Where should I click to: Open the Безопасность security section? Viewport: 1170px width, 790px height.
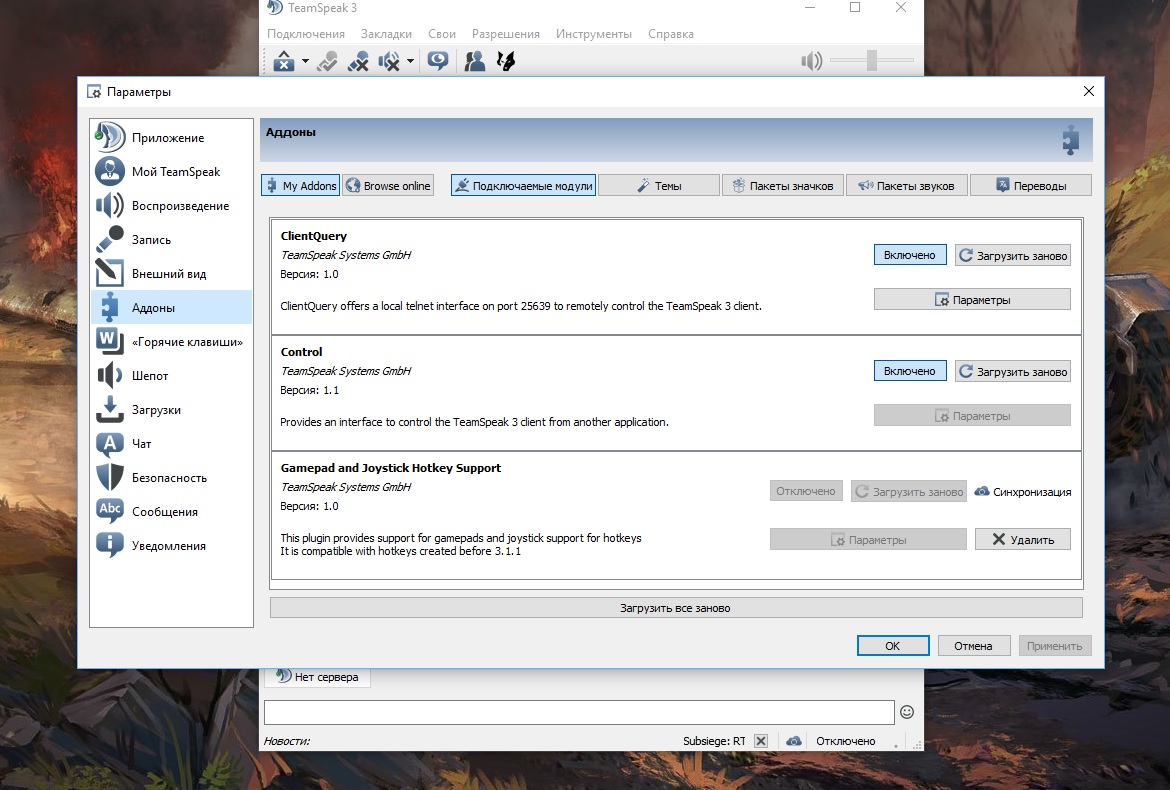click(x=171, y=477)
